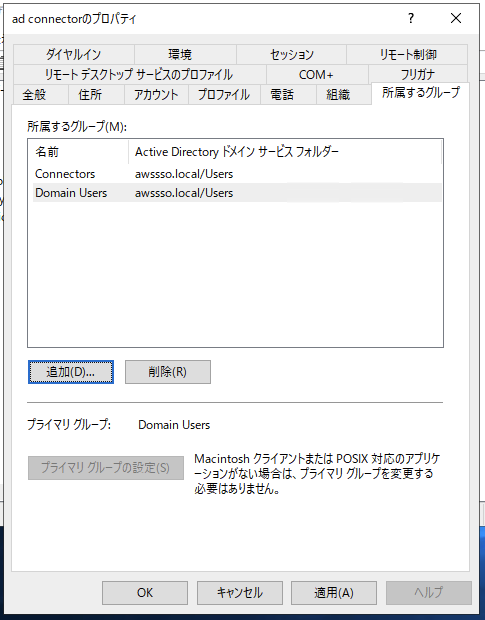
Task: Click the 追加(D)... button
Action: pyautogui.click(x=71, y=372)
